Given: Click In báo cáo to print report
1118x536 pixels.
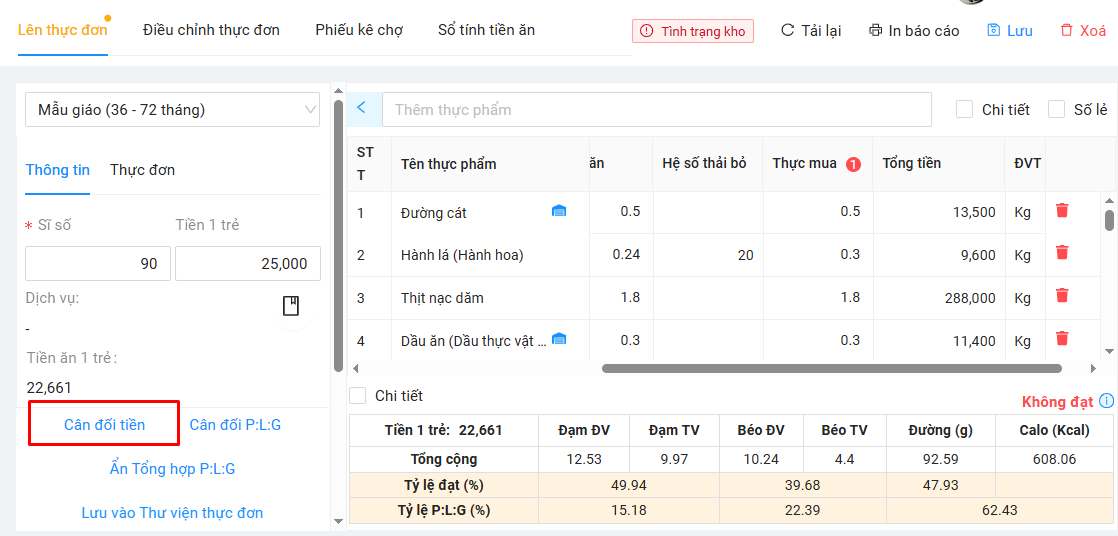Looking at the screenshot, I should (x=913, y=31).
